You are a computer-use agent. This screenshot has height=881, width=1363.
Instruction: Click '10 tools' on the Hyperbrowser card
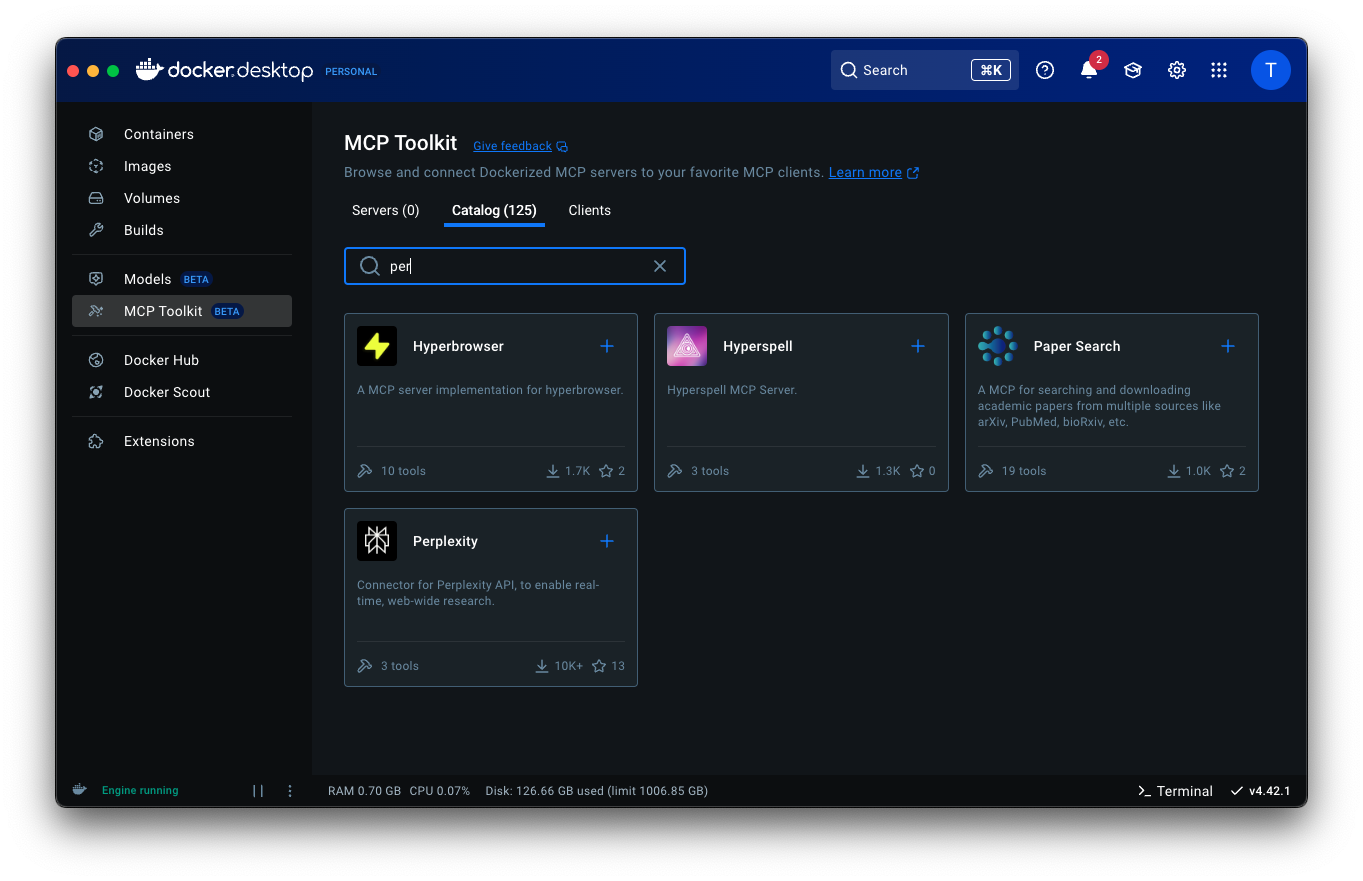pos(403,471)
